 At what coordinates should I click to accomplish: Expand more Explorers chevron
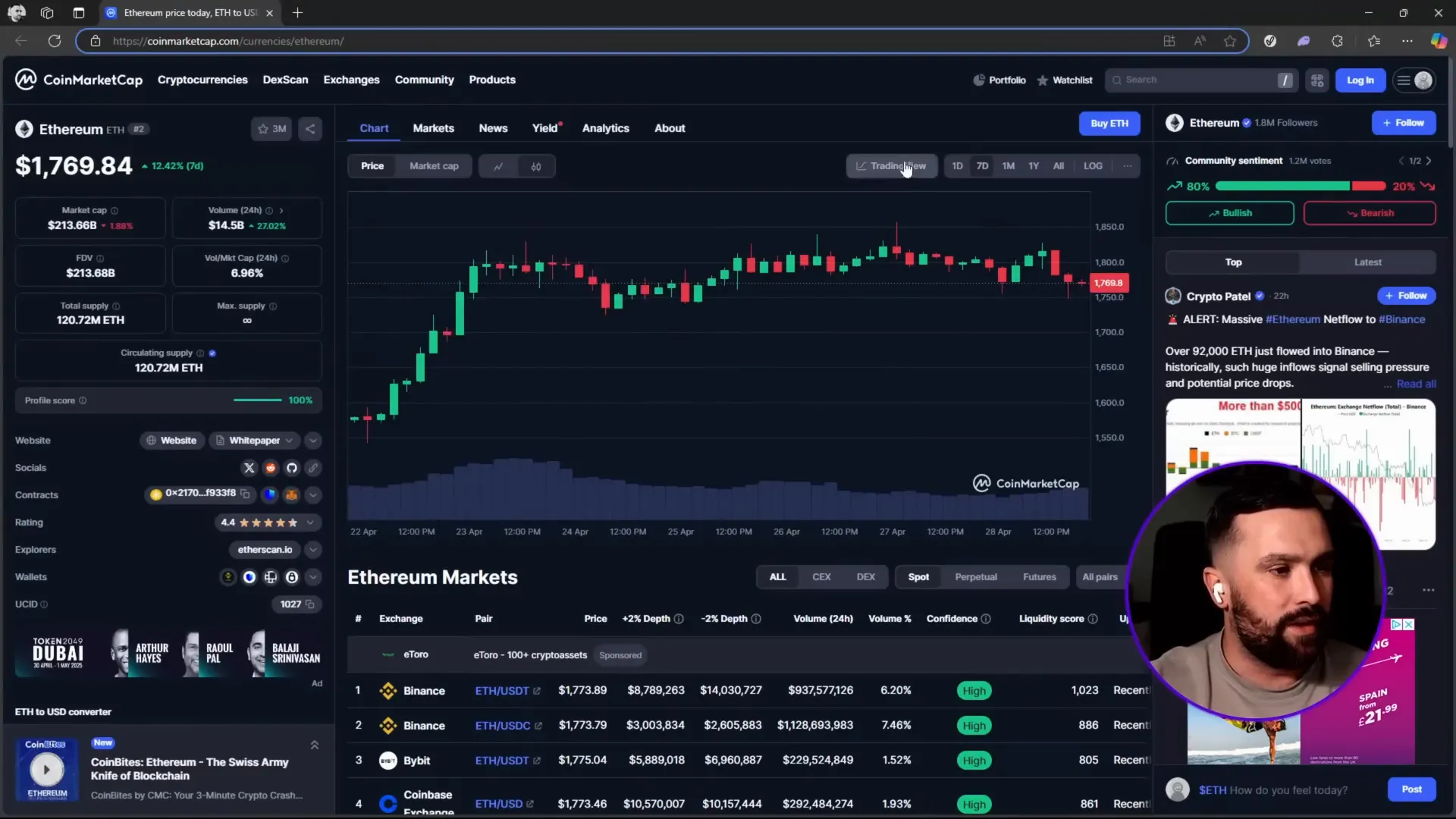click(x=313, y=550)
